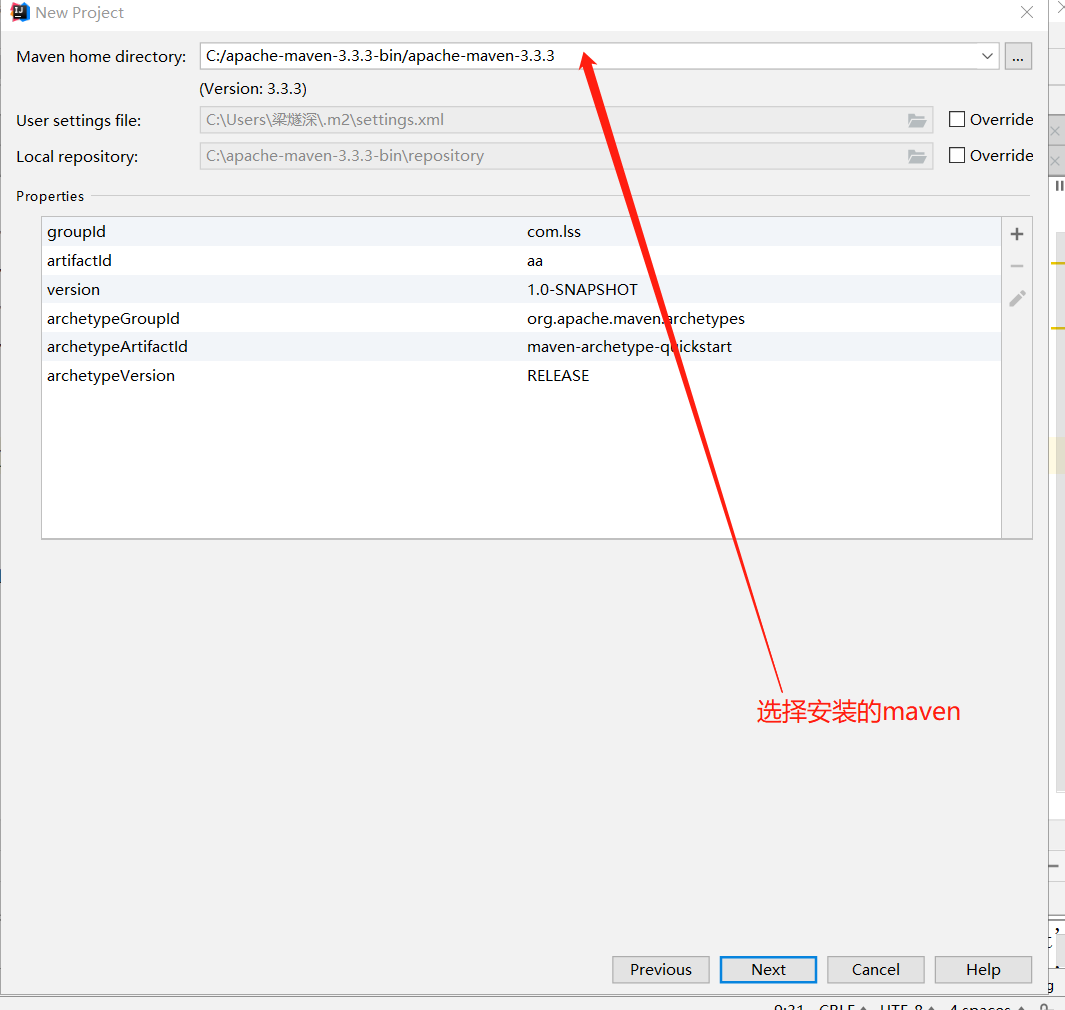
Task: Select the version property row
Action: [521, 289]
